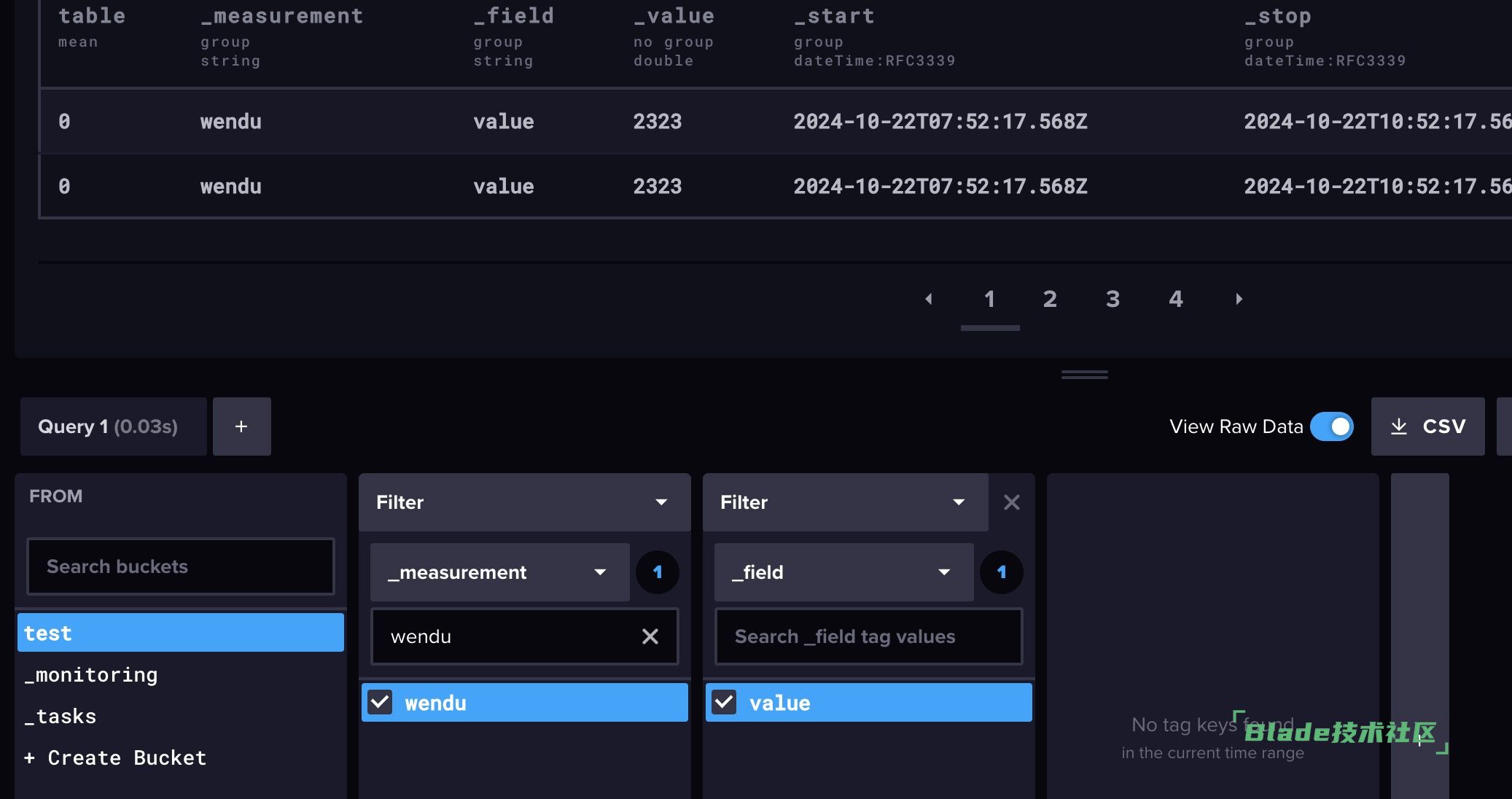Grab the panel resize handle
Image resolution: width=1512 pixels, height=799 pixels.
pyautogui.click(x=1084, y=375)
